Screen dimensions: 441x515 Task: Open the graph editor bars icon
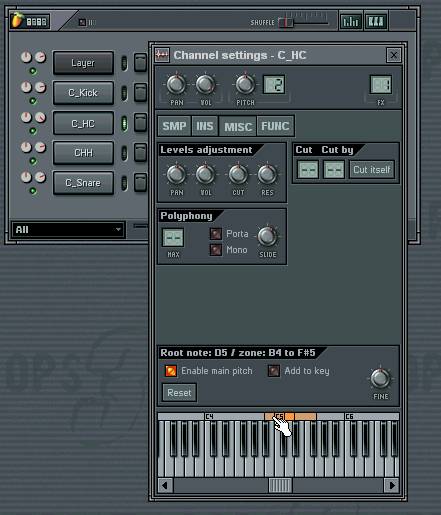click(351, 22)
